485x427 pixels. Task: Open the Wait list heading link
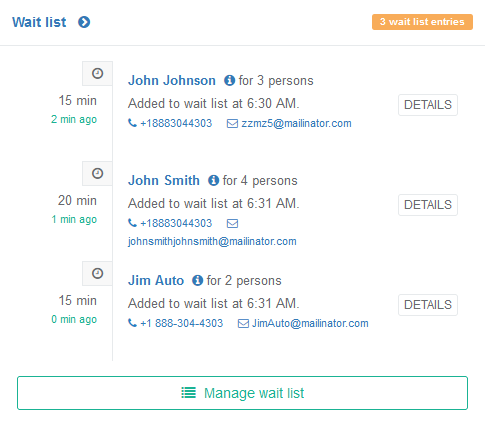coord(39,22)
